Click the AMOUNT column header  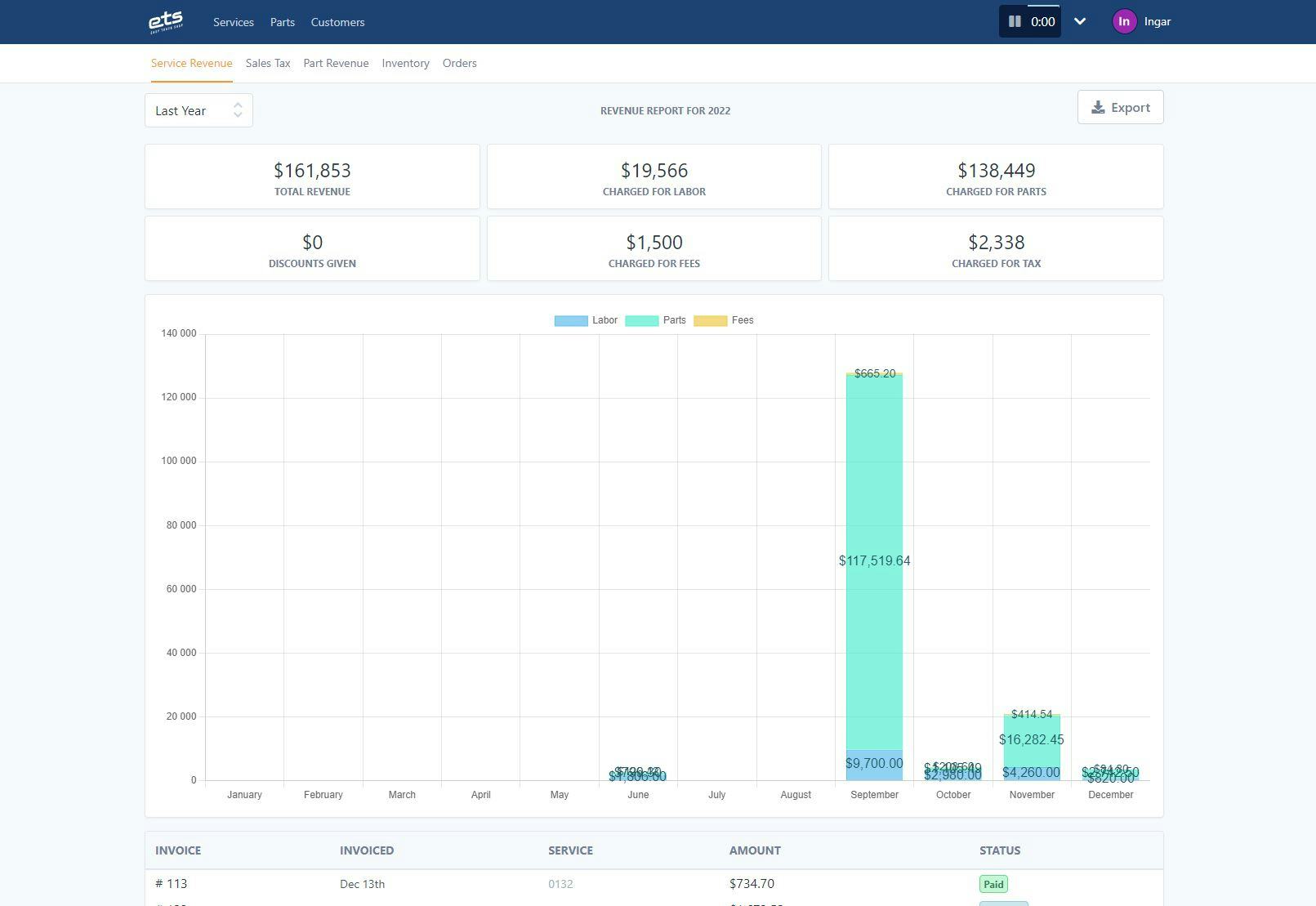(755, 850)
